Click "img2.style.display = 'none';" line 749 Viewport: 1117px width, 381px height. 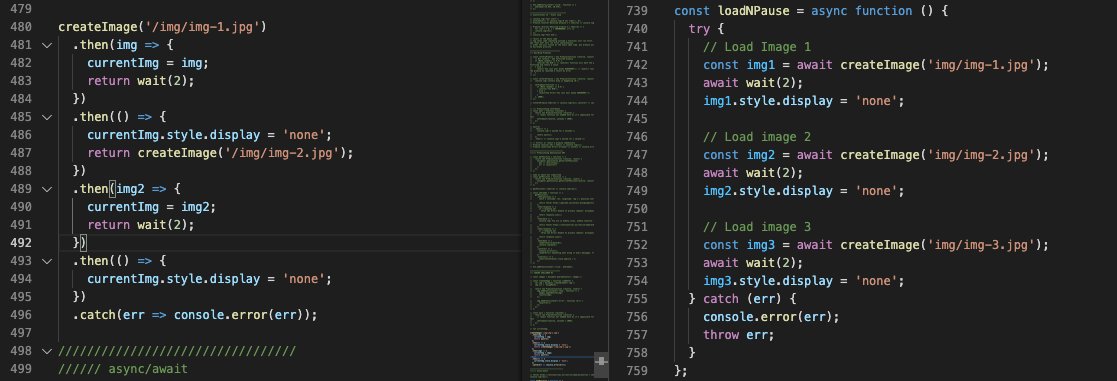tap(804, 191)
